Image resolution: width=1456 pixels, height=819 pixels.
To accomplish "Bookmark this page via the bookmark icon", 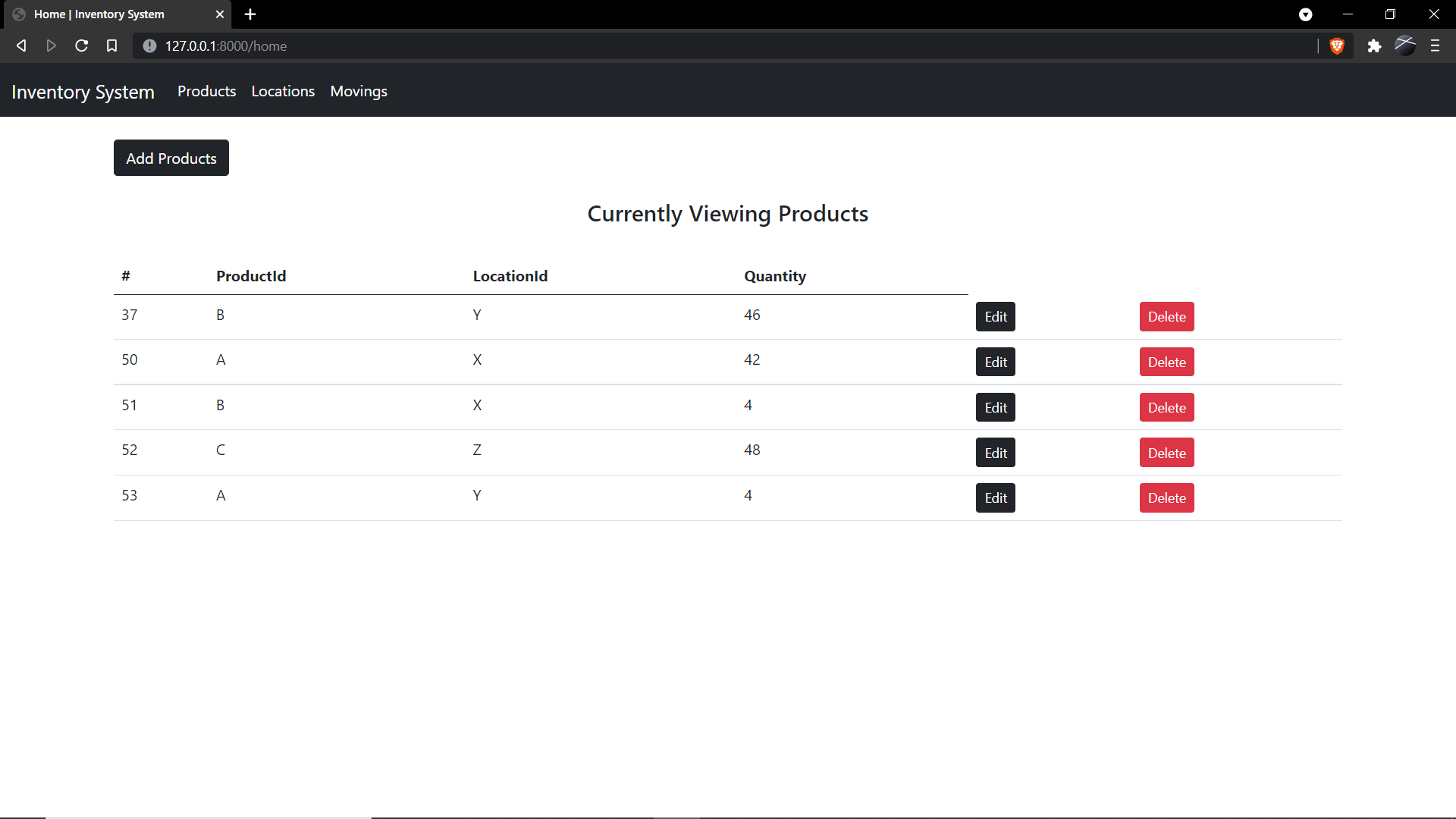I will [111, 45].
